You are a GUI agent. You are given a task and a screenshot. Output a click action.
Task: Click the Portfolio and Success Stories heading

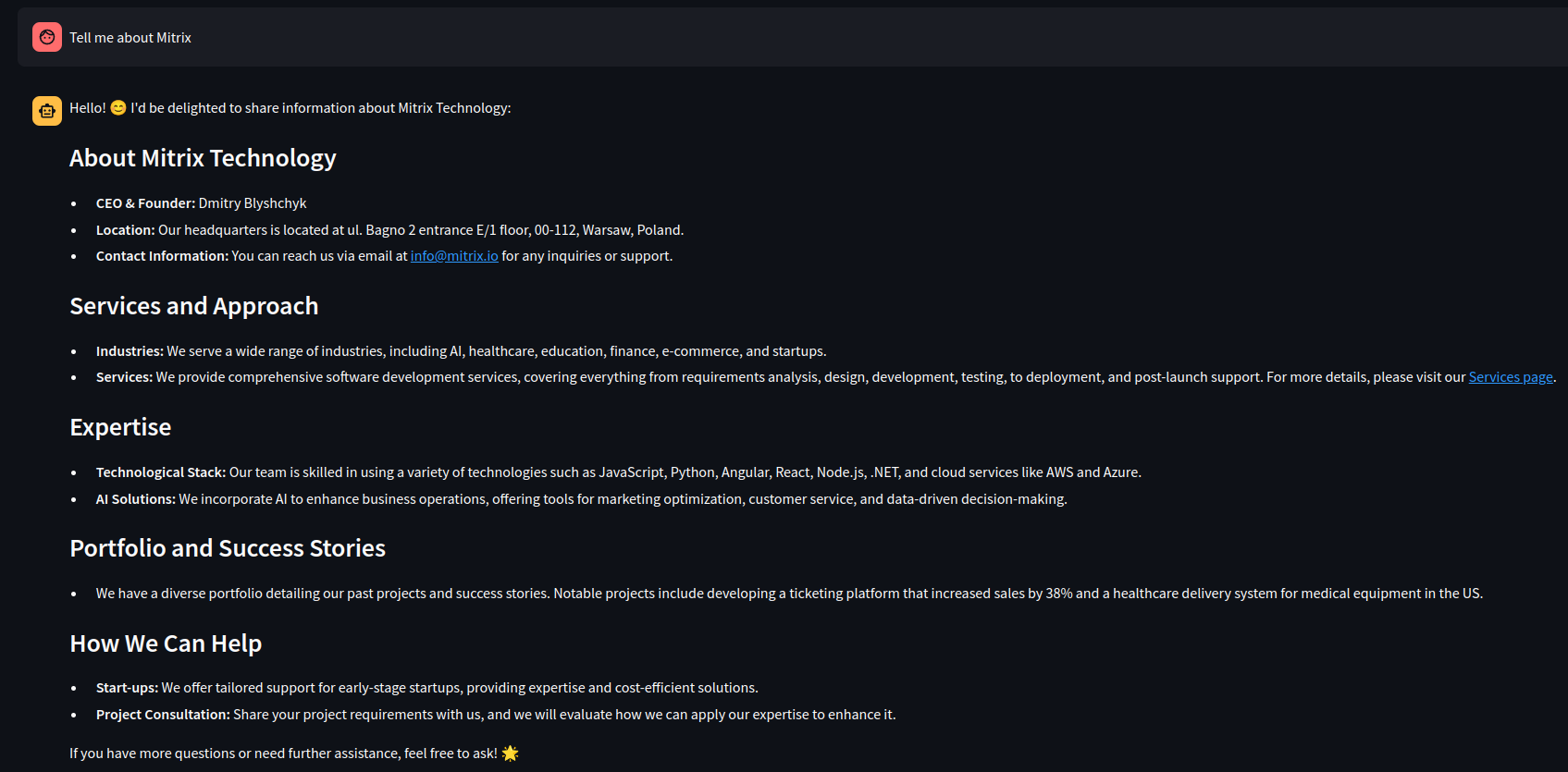point(228,548)
